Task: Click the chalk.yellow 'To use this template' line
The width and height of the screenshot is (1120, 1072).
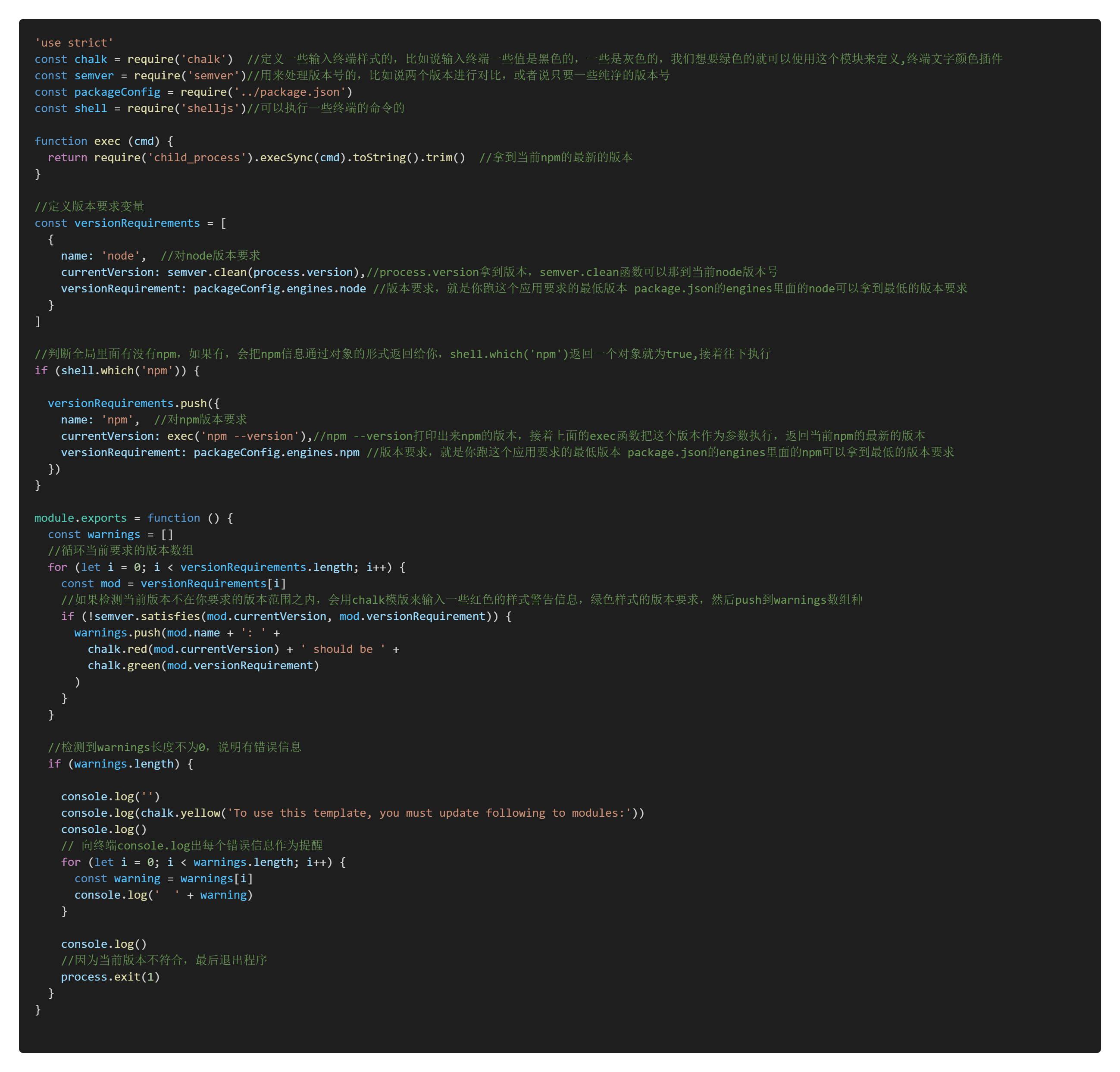Action: pos(352,813)
